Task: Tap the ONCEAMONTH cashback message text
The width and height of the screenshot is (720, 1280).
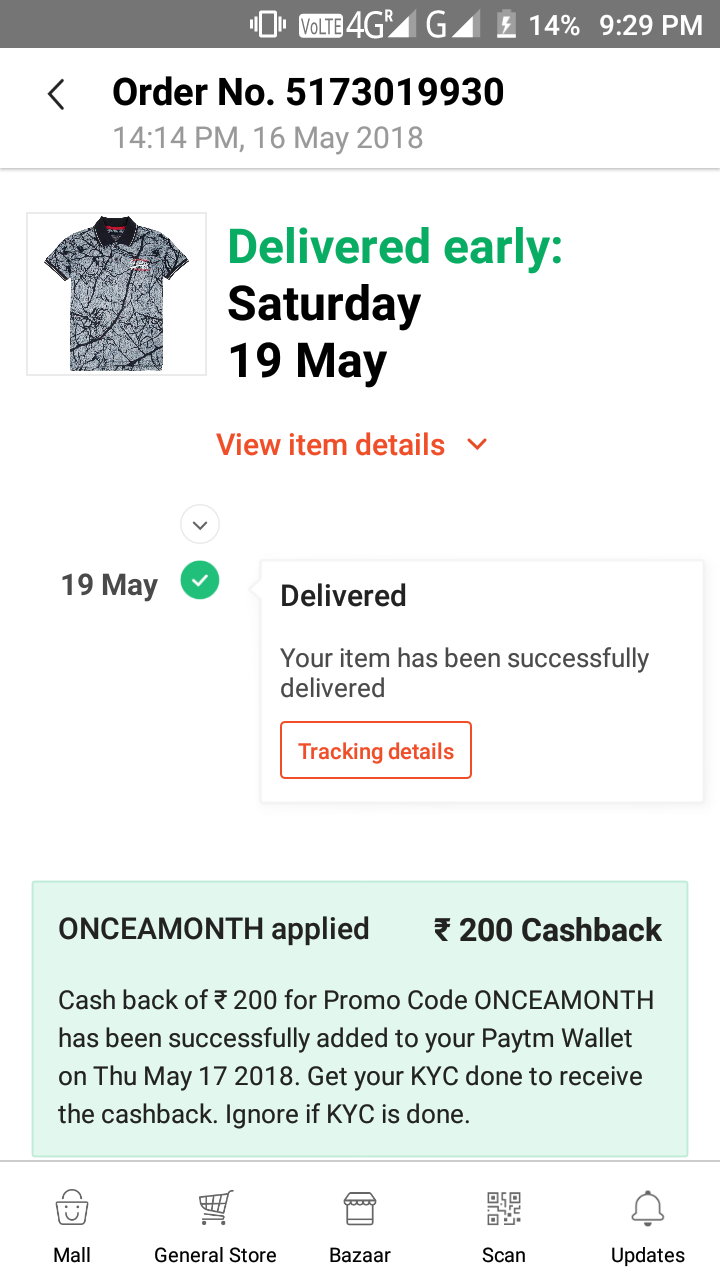Action: (356, 1057)
